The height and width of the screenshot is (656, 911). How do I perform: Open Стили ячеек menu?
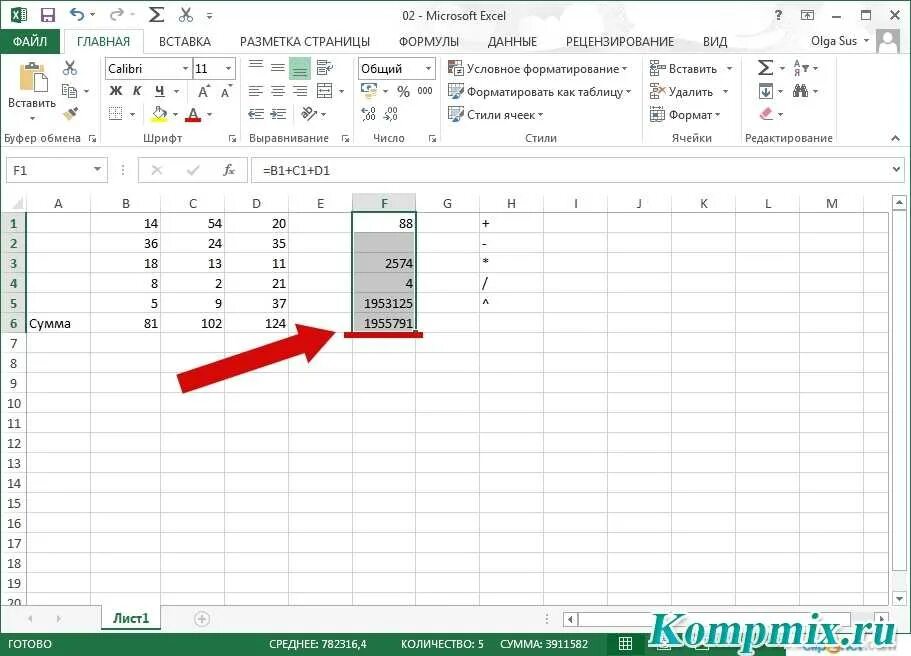[496, 114]
